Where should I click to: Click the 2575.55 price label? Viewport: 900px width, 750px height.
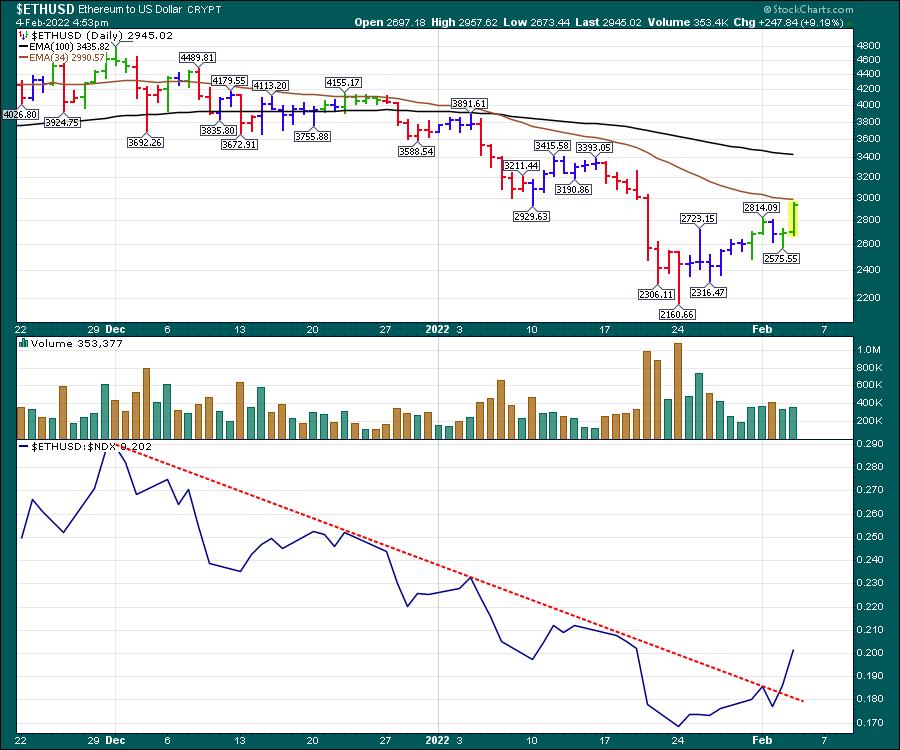784,258
